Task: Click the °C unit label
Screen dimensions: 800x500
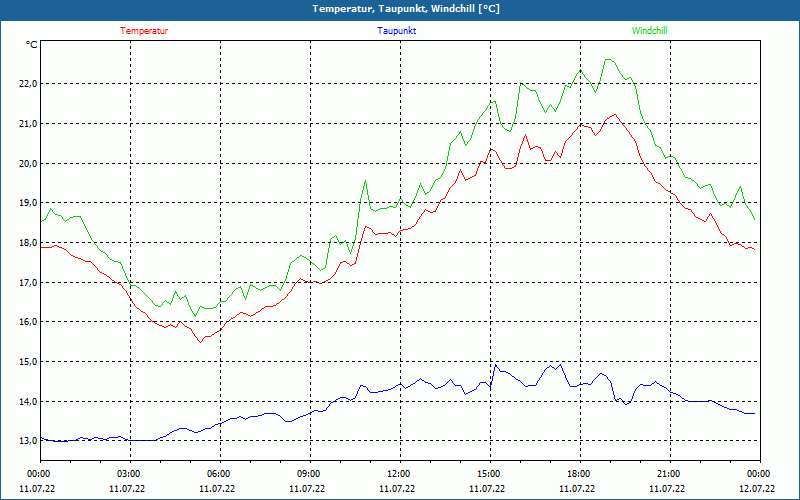Action: 31,45
